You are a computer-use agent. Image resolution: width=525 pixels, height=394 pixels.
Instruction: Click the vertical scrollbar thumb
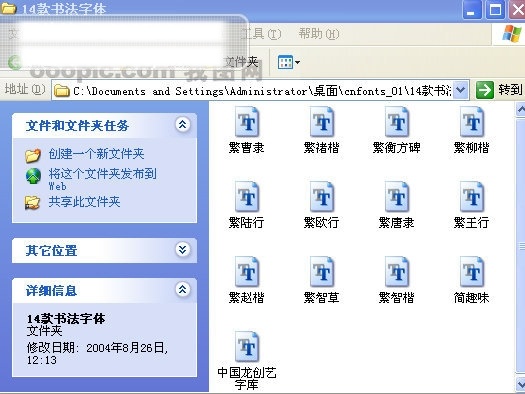pyautogui.click(x=520, y=247)
